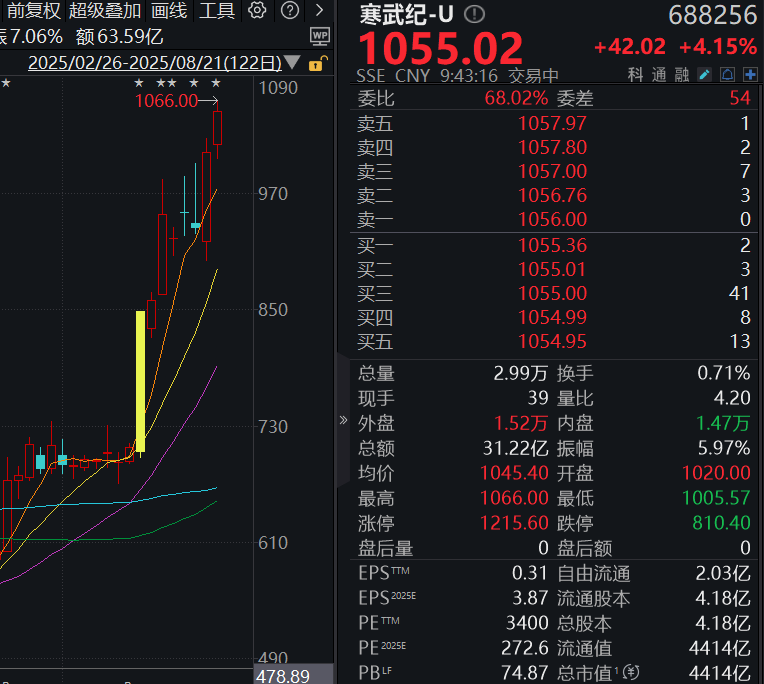764x684 pixels.
Task: Click the 开盘 price 1020.00
Action: coord(716,473)
